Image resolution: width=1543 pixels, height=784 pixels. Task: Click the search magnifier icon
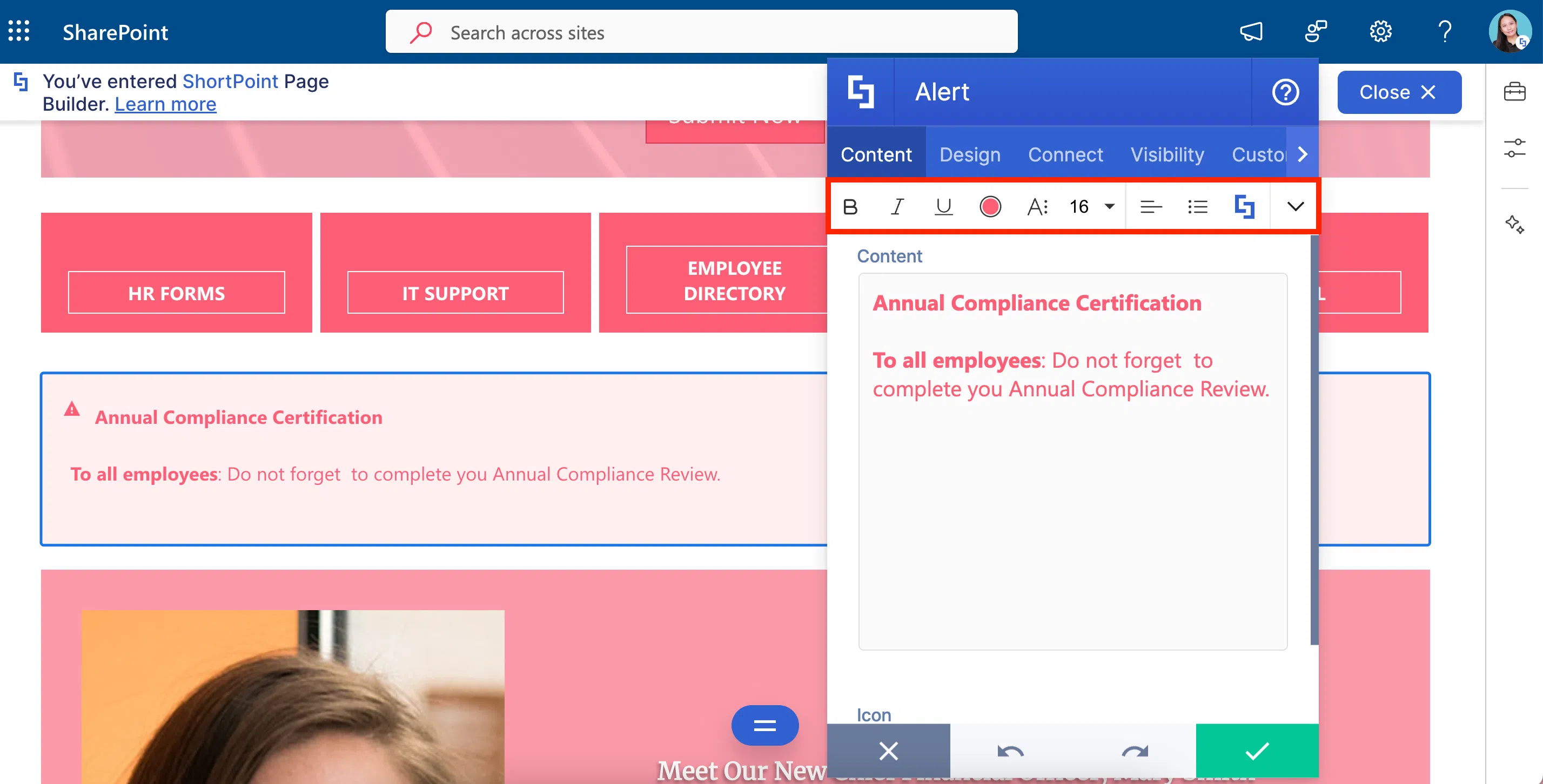(x=421, y=32)
